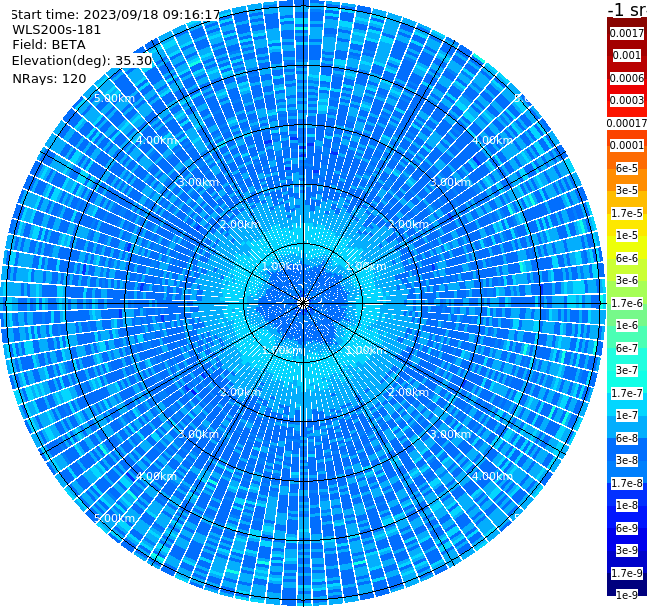The image size is (647, 607).
Task: Select the 0.0001 colorbar label
Action: click(627, 145)
